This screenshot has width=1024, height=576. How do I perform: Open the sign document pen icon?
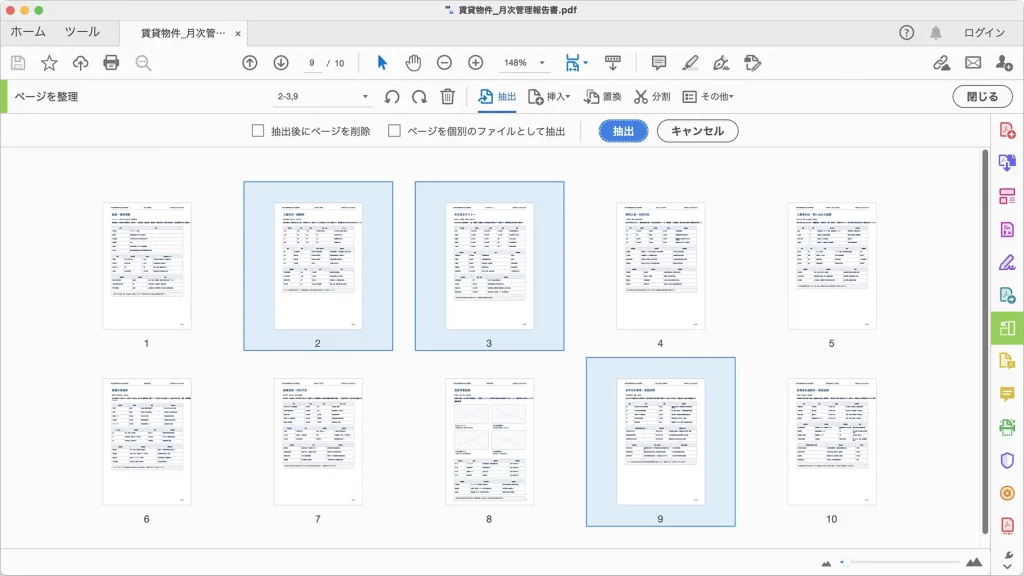(x=721, y=63)
